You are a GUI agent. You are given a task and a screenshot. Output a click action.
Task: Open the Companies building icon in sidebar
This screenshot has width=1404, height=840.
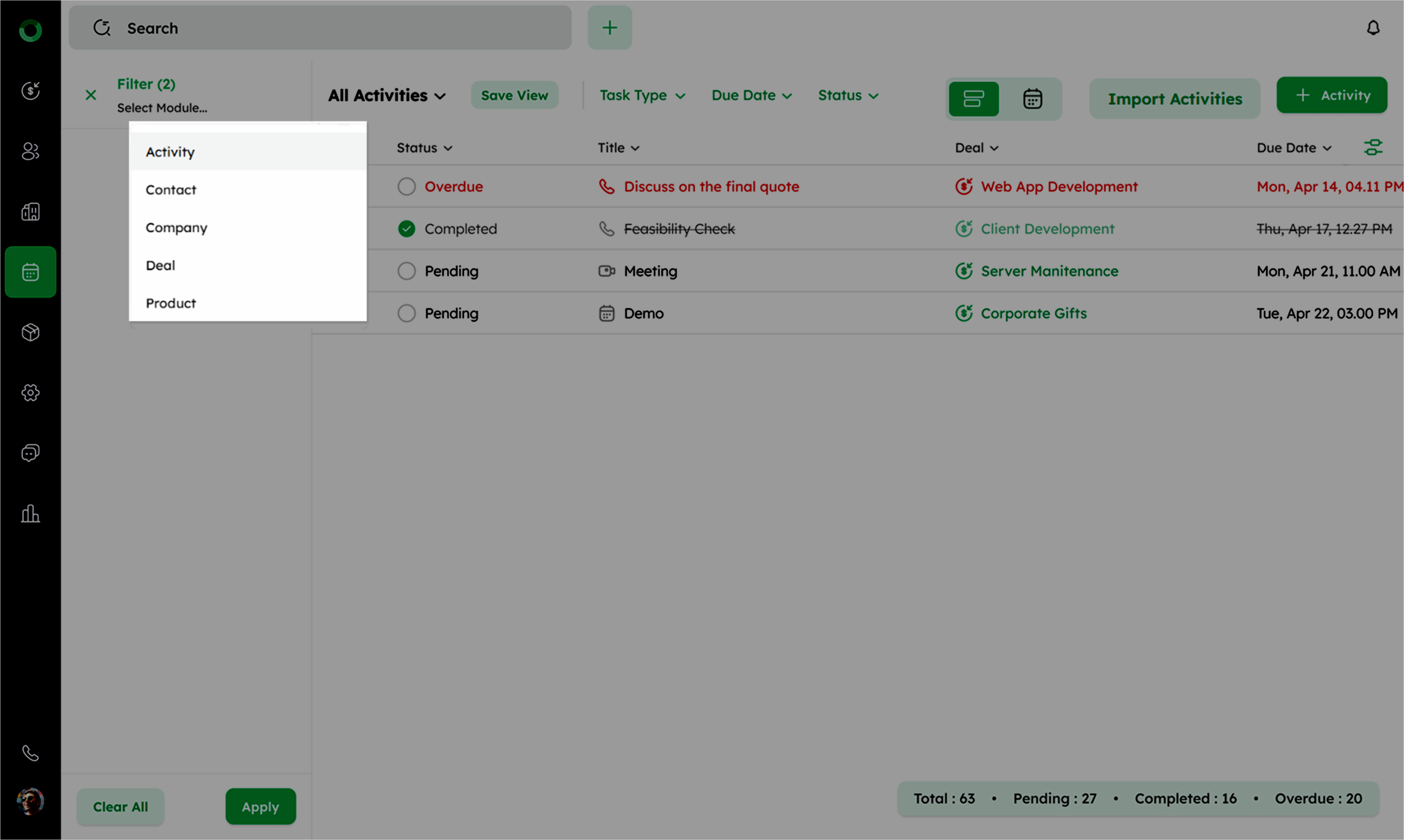[x=30, y=212]
